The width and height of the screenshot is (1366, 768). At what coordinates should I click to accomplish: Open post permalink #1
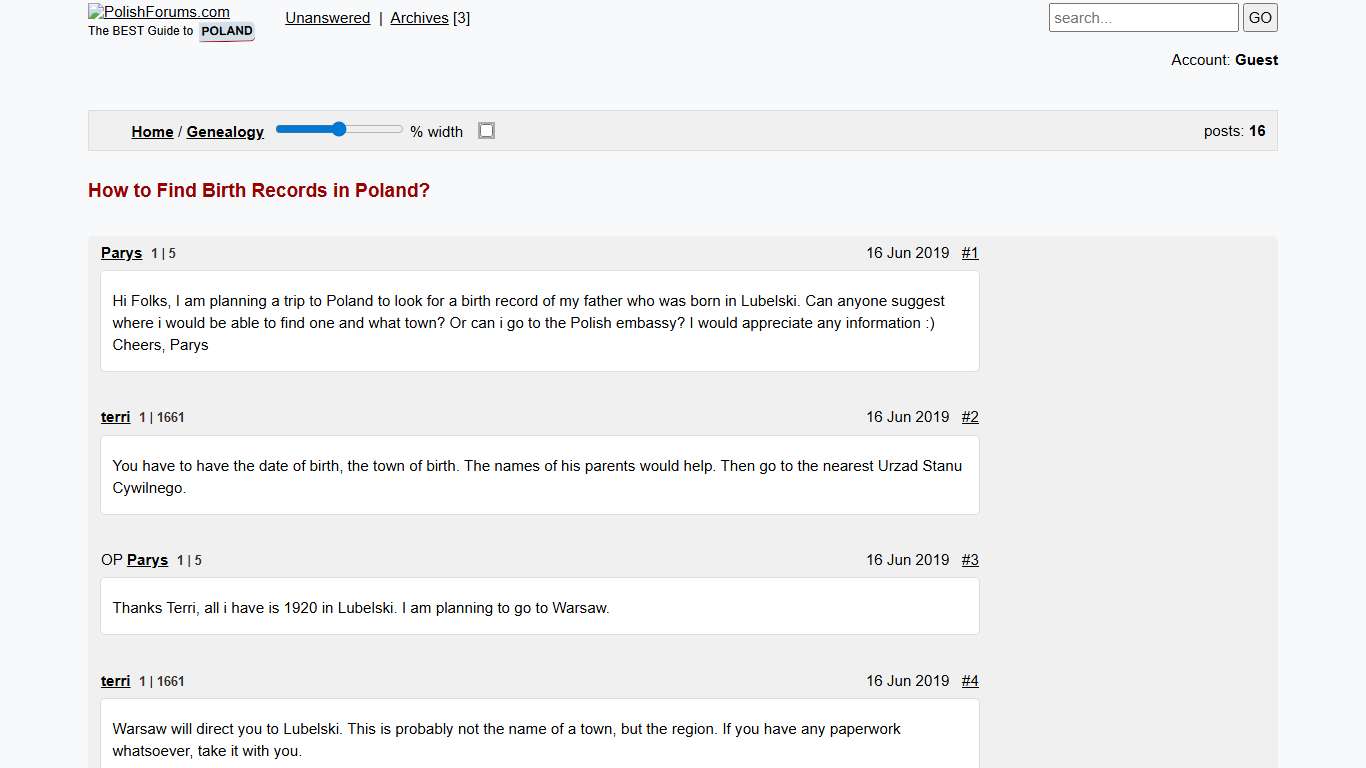970,253
